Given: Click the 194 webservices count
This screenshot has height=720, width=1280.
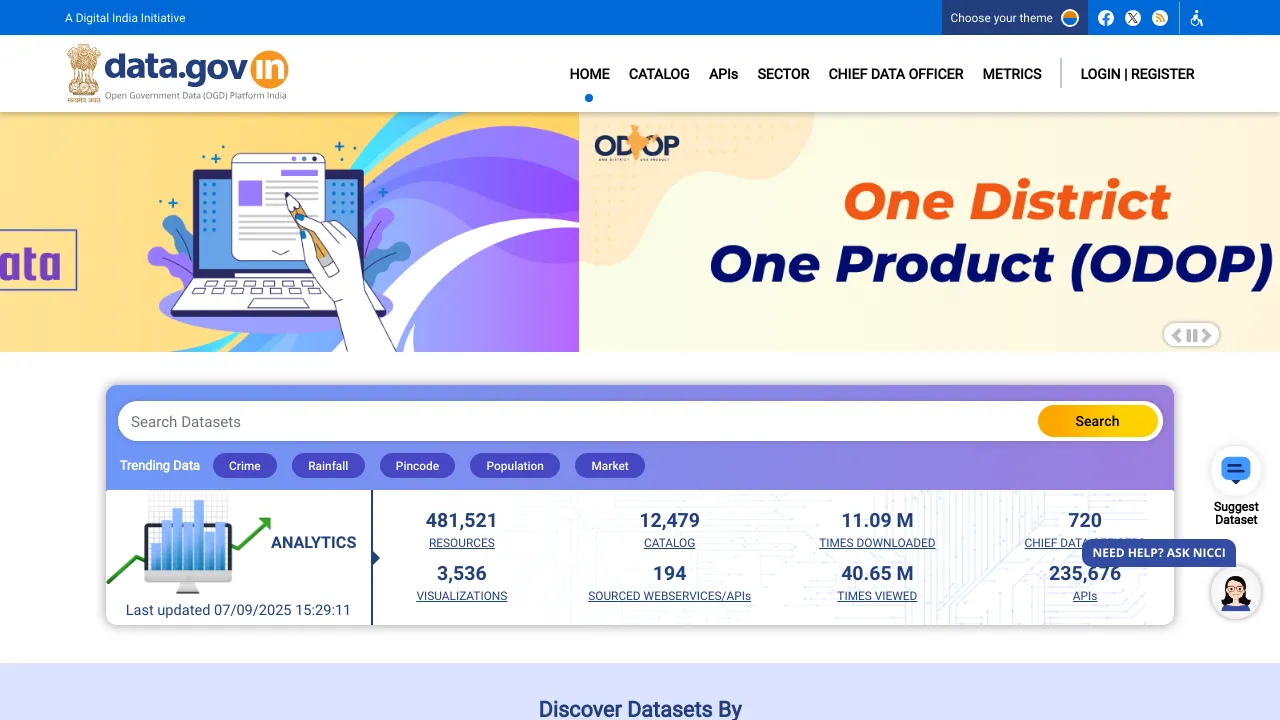Looking at the screenshot, I should click(x=670, y=573).
